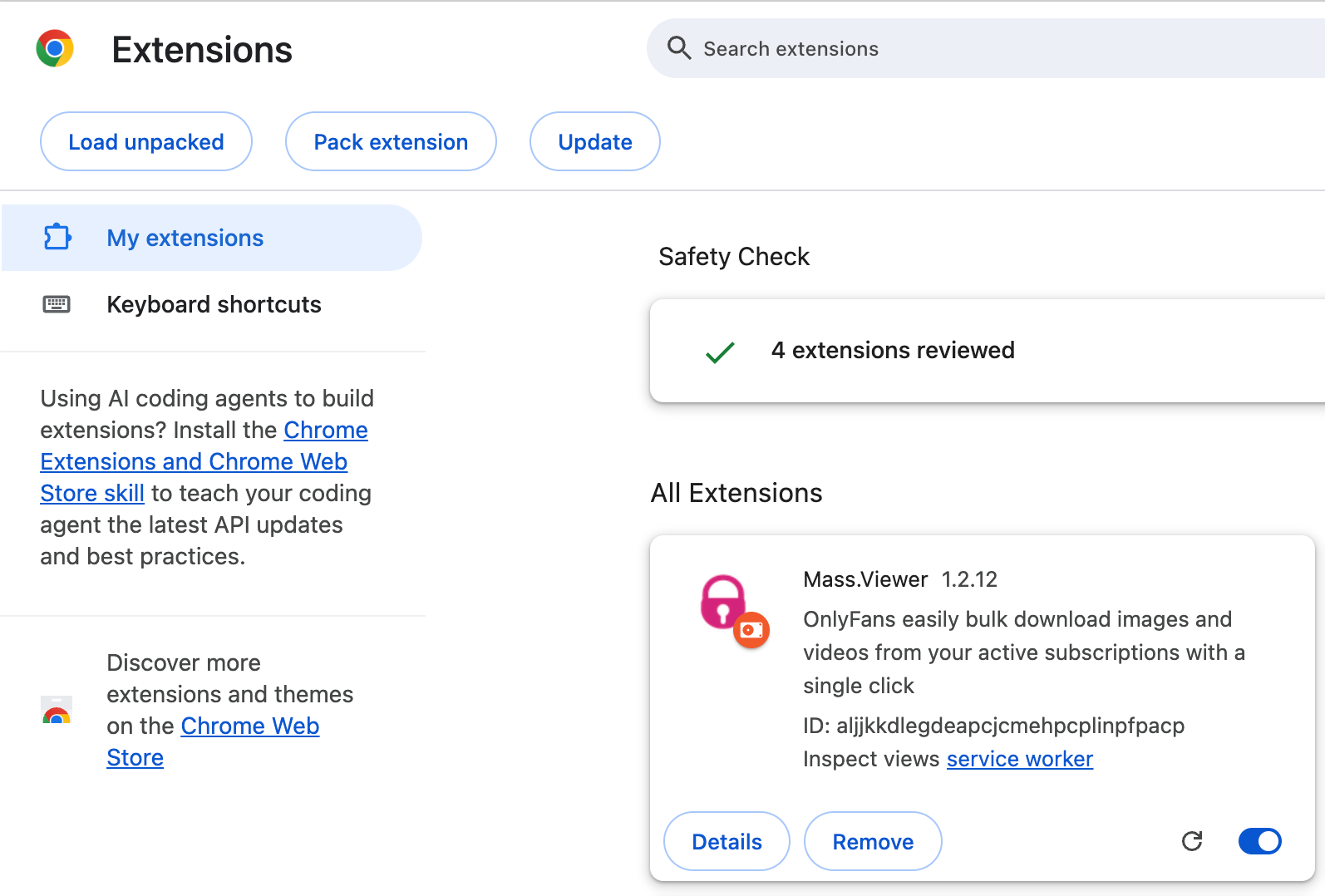Click the Pack extension button
The height and width of the screenshot is (896, 1325).
[391, 141]
